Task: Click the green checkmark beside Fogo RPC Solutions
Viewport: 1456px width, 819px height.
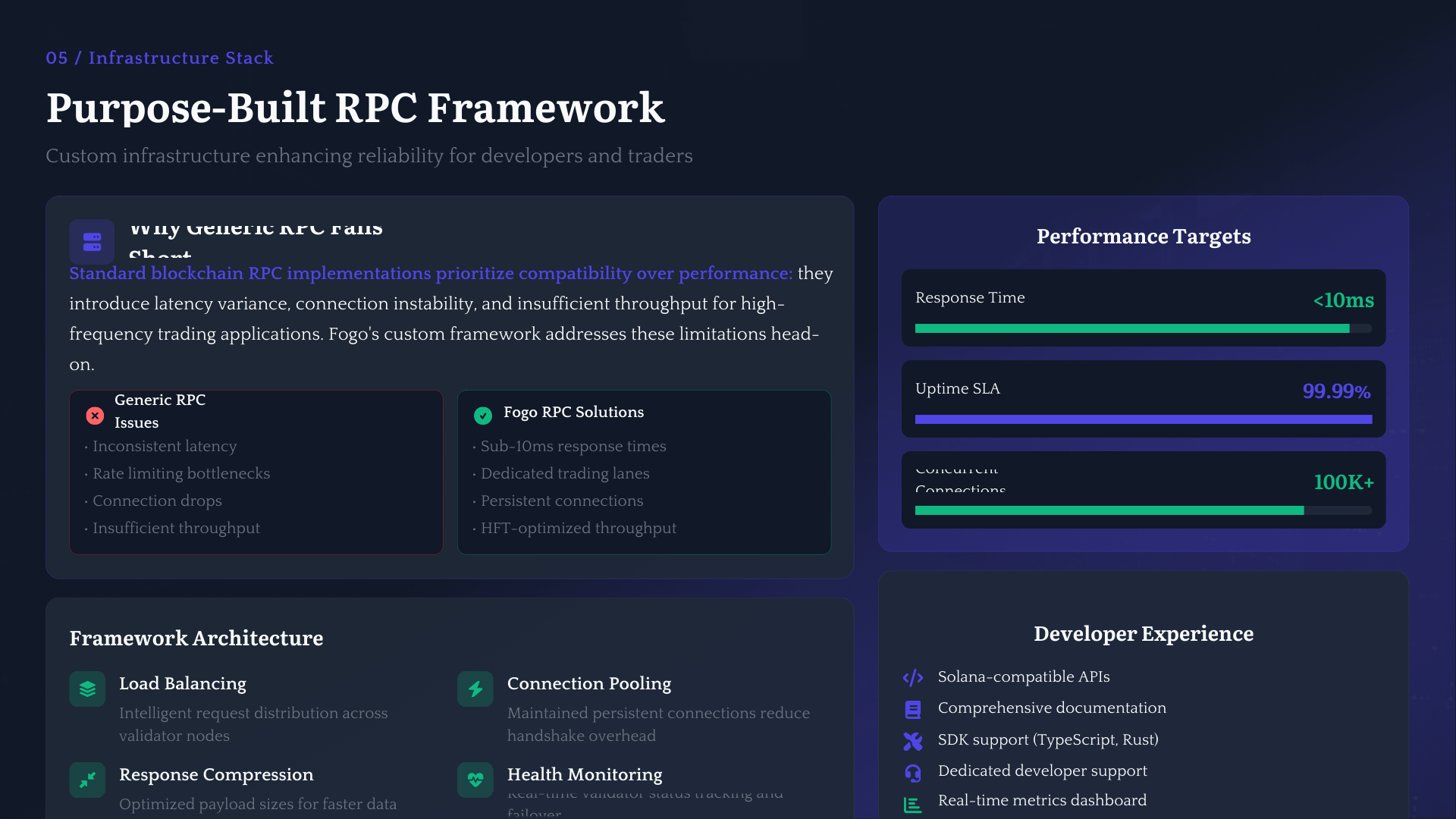Action: tap(483, 416)
